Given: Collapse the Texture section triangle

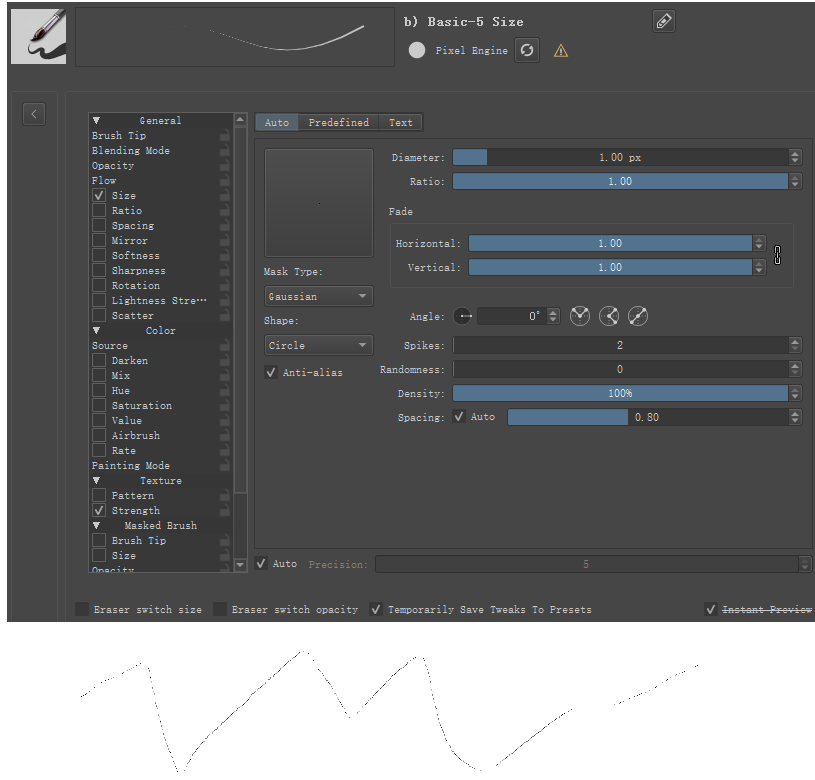Looking at the screenshot, I should tap(96, 481).
